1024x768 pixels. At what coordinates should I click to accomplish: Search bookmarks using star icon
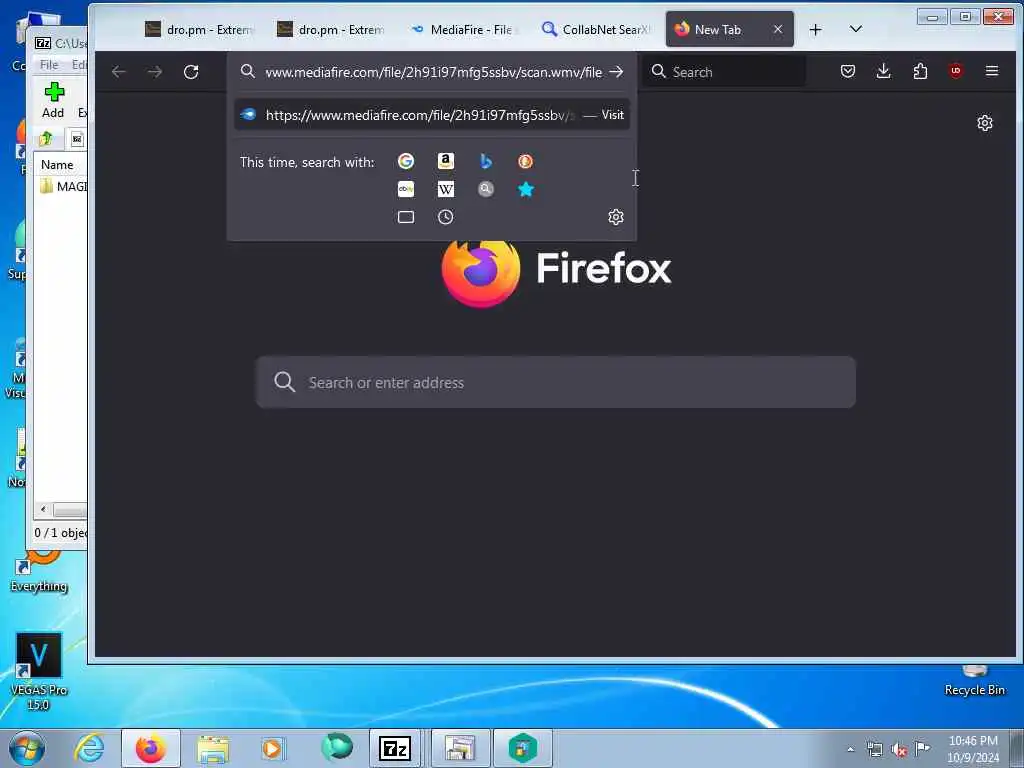point(526,189)
